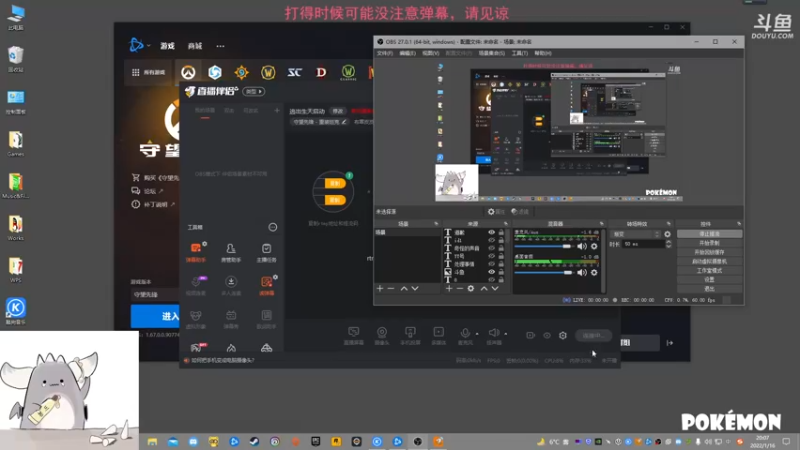
Task: Add a scene with plus in OBS scenes
Action: pos(380,289)
